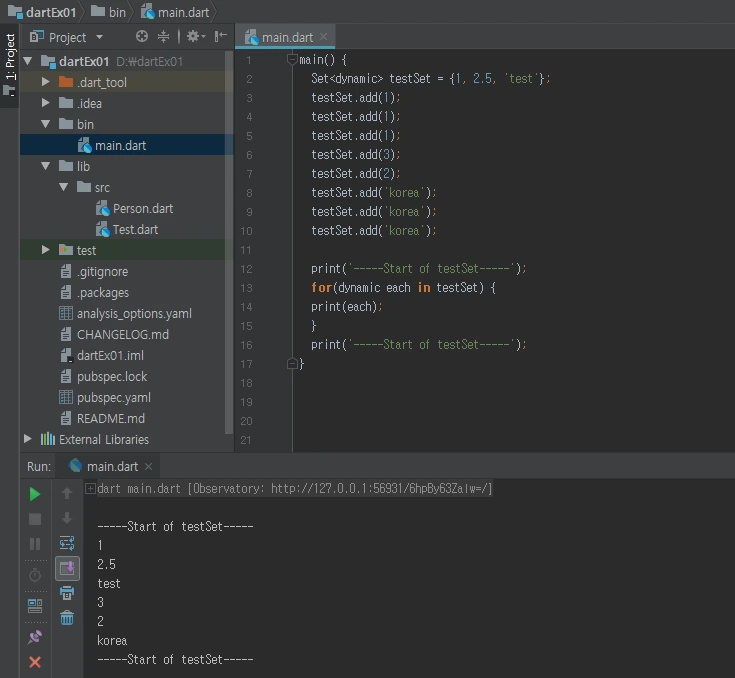Select analysis_options.yaml file
The image size is (735, 678).
pos(125,313)
